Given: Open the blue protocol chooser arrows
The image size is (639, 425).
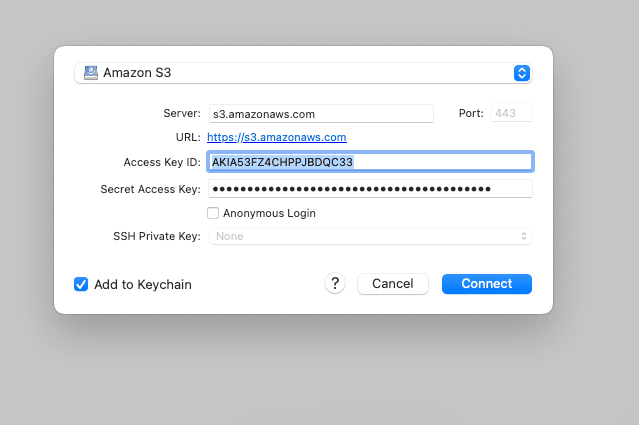Looking at the screenshot, I should click(x=522, y=73).
